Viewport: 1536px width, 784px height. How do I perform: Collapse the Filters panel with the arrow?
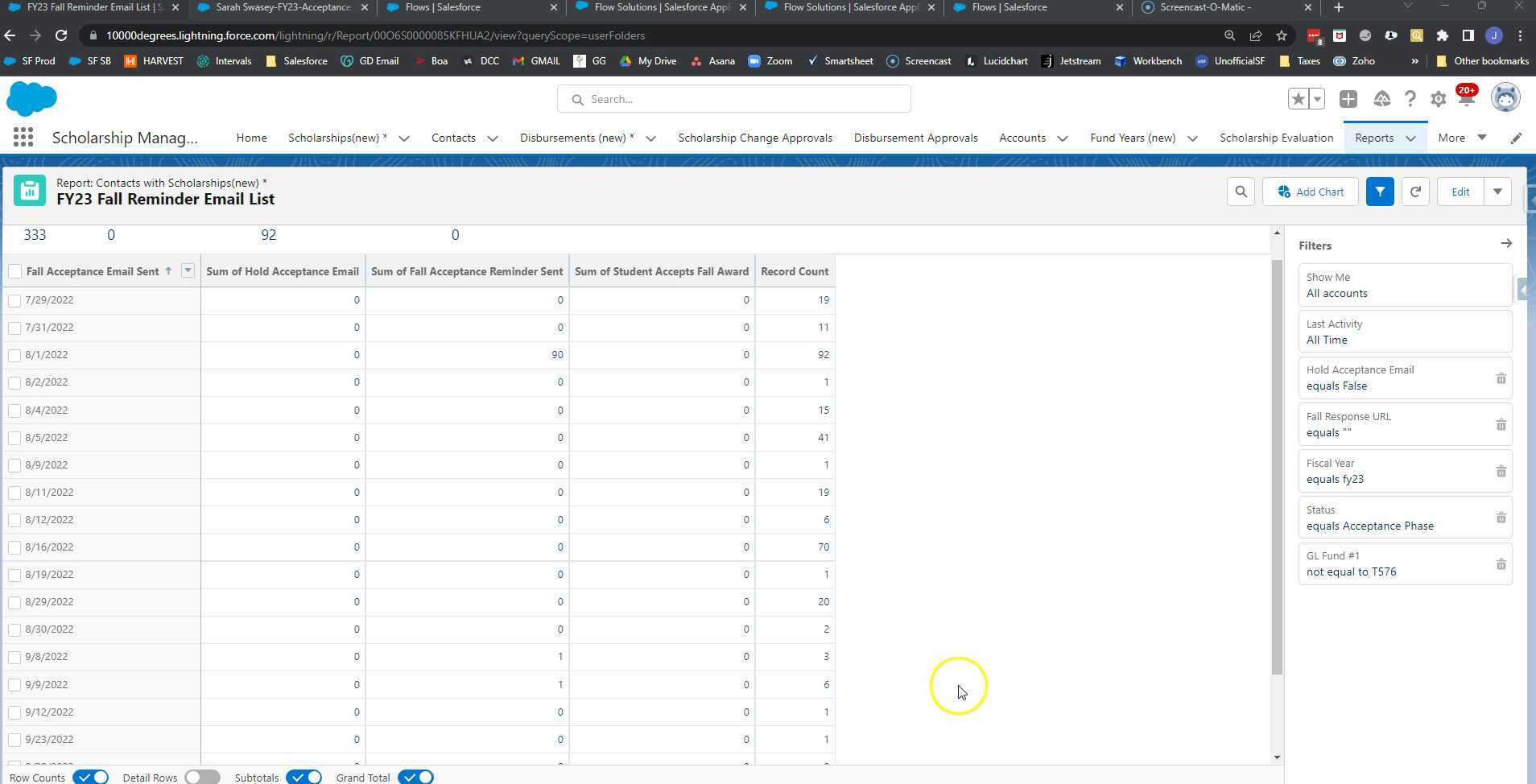(1505, 244)
